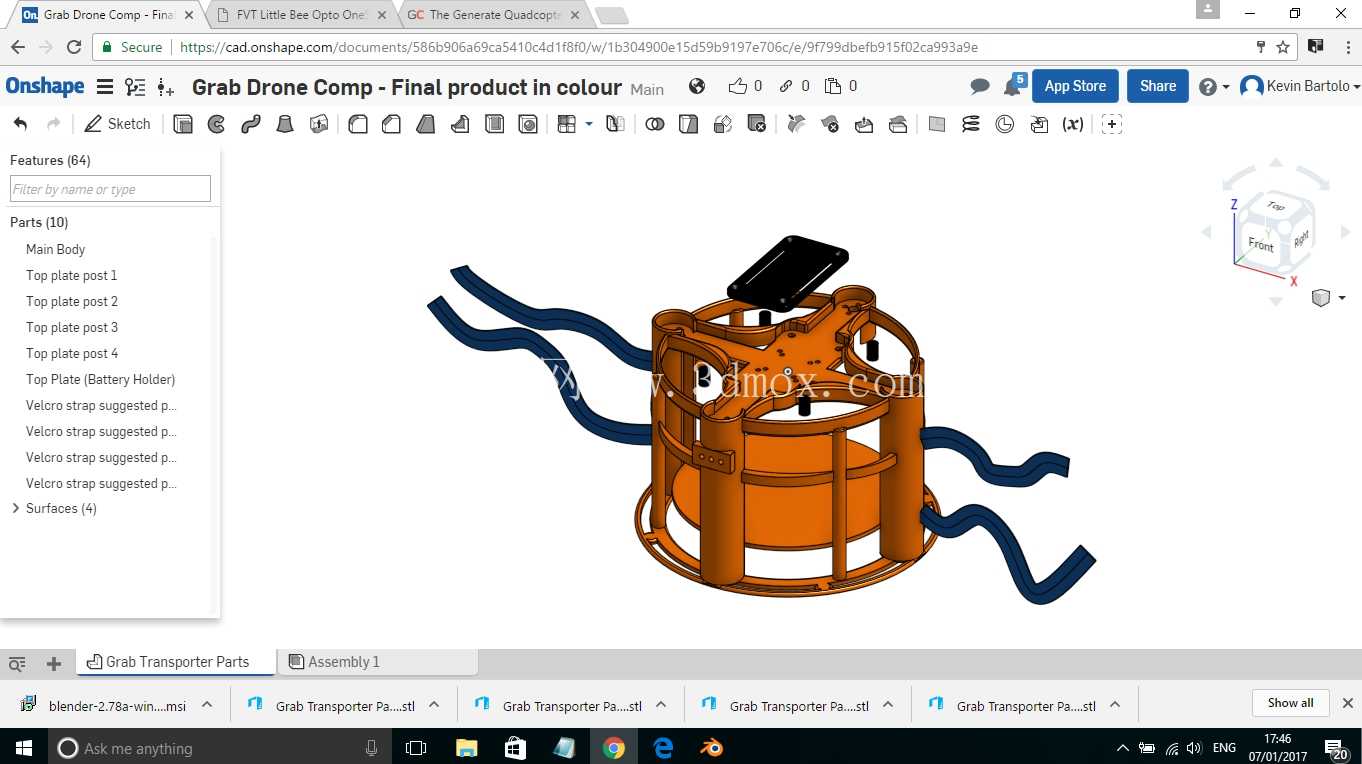
Task: Open the sheet-metal/curve clock-like tool icon
Action: coord(1005,124)
